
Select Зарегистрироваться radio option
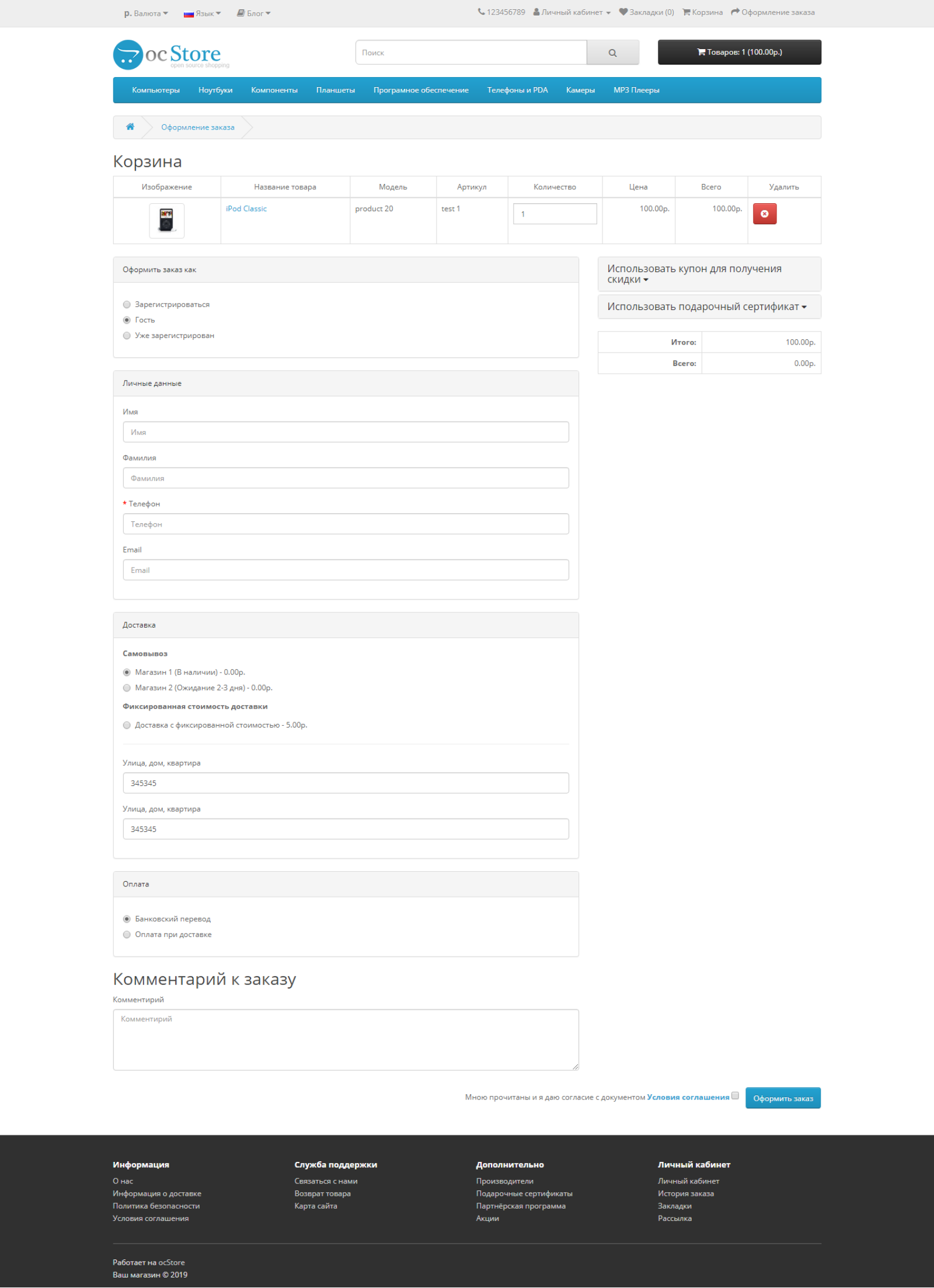point(127,304)
